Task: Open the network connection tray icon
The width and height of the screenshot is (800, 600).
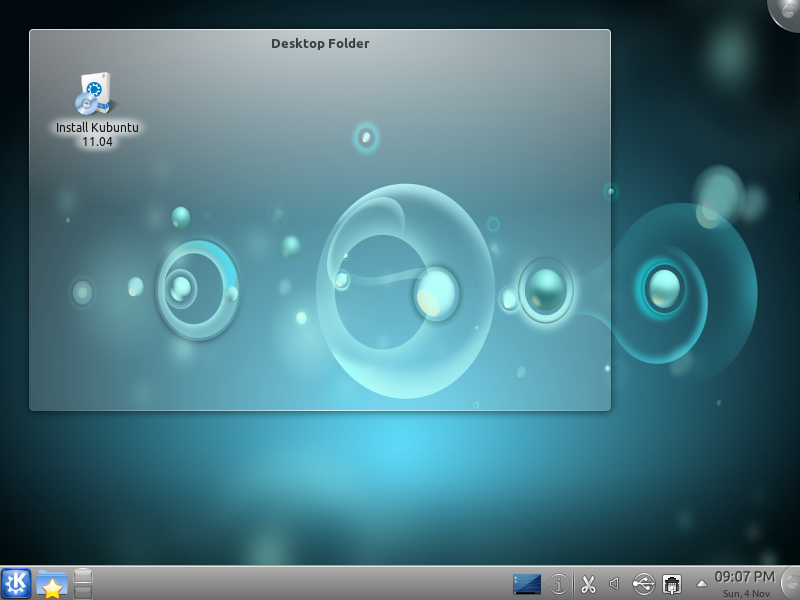Action: 672,583
